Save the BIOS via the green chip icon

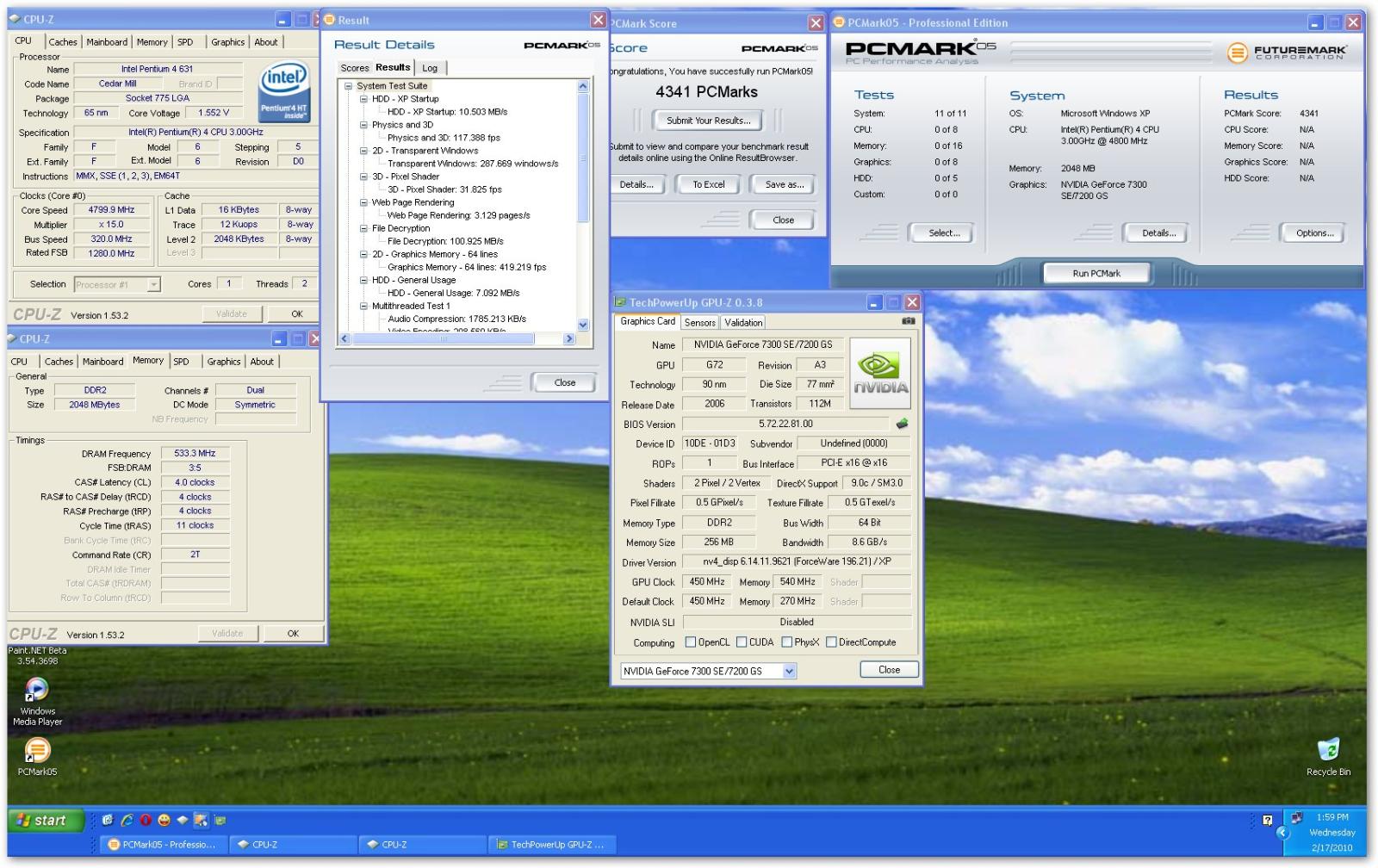(x=902, y=424)
